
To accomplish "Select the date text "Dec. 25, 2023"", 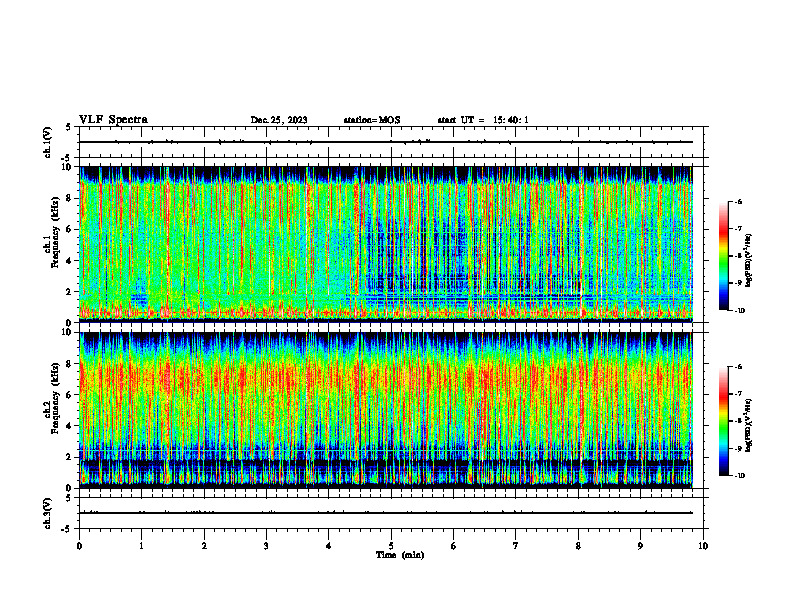I will point(279,120).
